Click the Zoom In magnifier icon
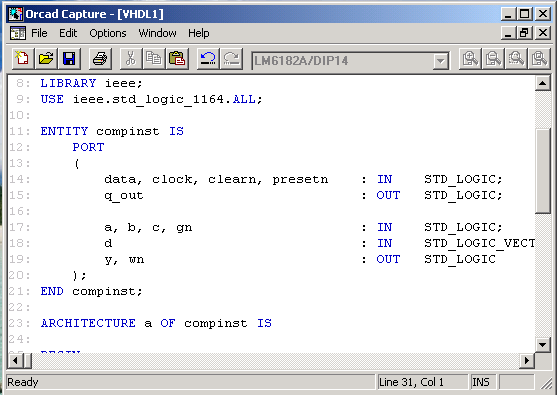This screenshot has width=559, height=395. 470,59
